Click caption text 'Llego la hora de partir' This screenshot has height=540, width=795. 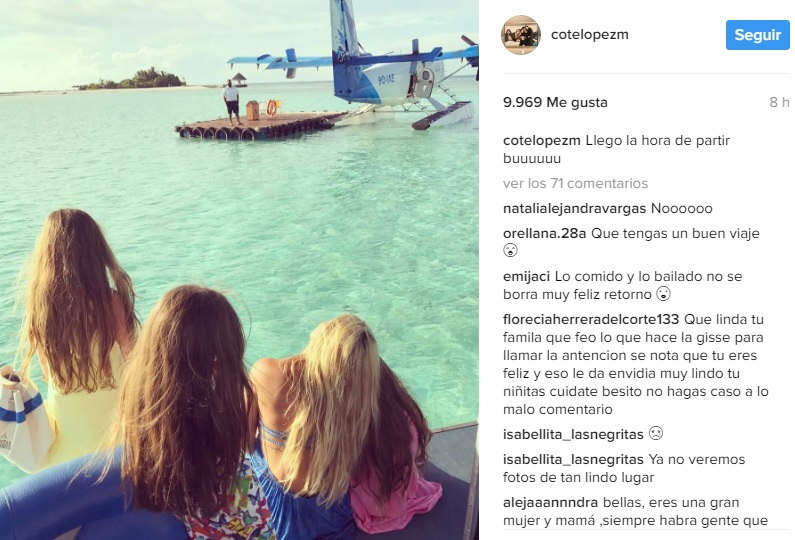point(658,140)
